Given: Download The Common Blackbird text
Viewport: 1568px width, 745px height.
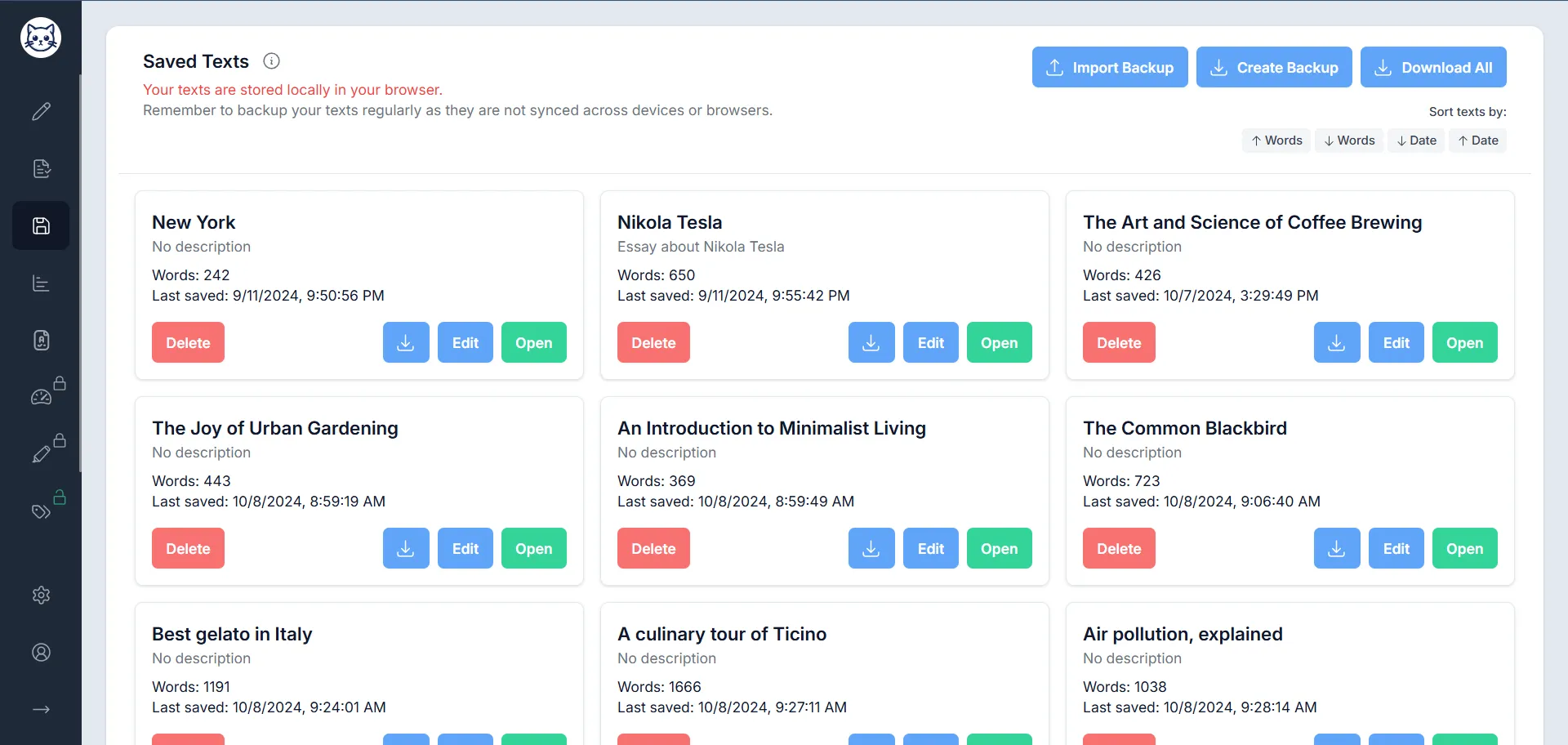Looking at the screenshot, I should point(1337,549).
